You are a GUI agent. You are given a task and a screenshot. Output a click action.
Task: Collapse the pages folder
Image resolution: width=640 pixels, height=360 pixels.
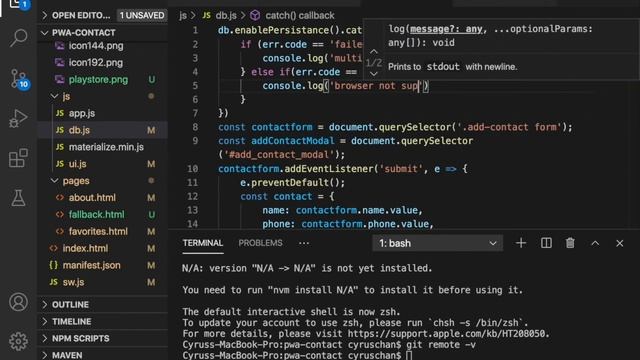tap(76, 181)
